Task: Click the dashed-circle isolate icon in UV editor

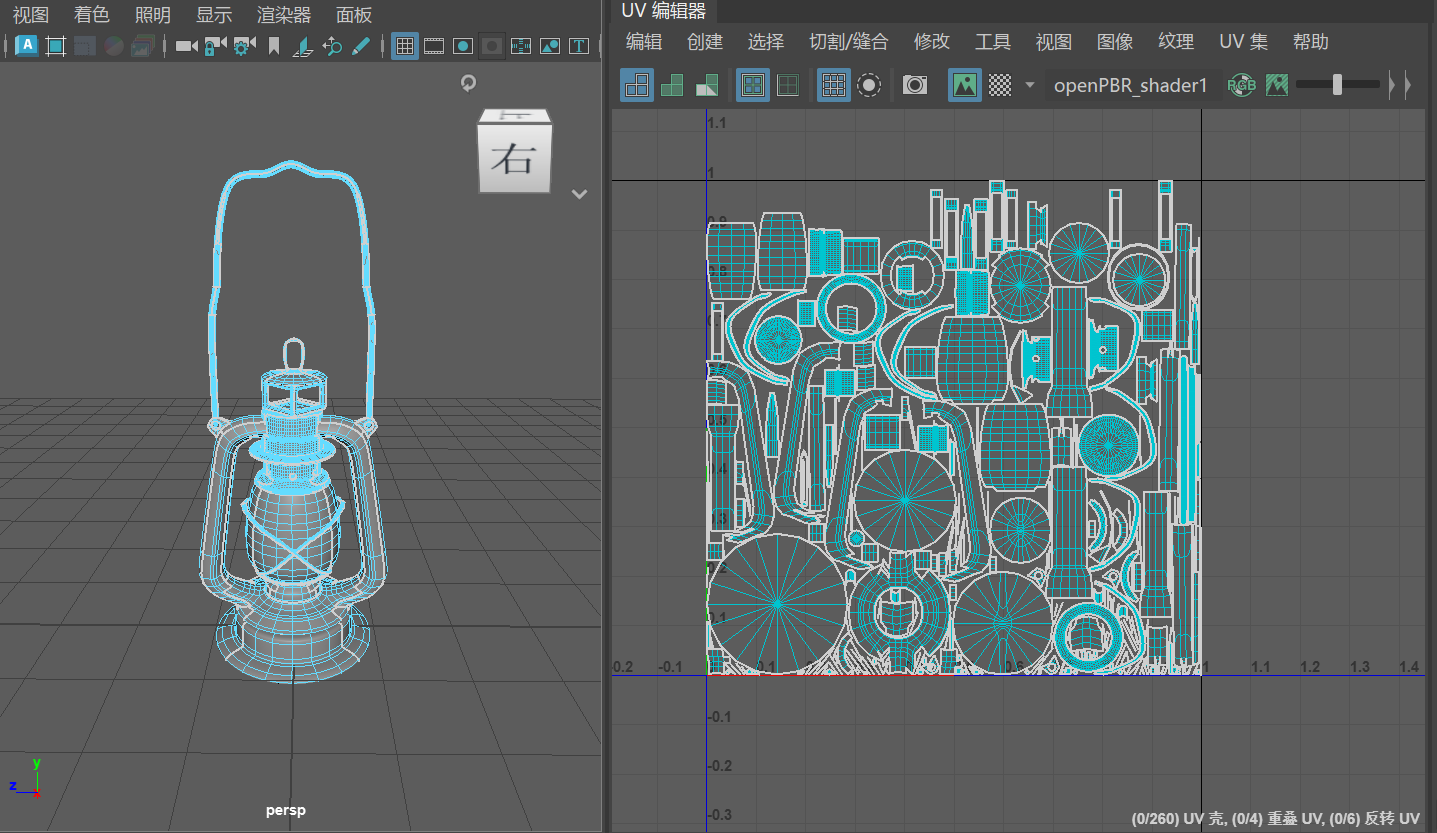Action: coord(869,85)
